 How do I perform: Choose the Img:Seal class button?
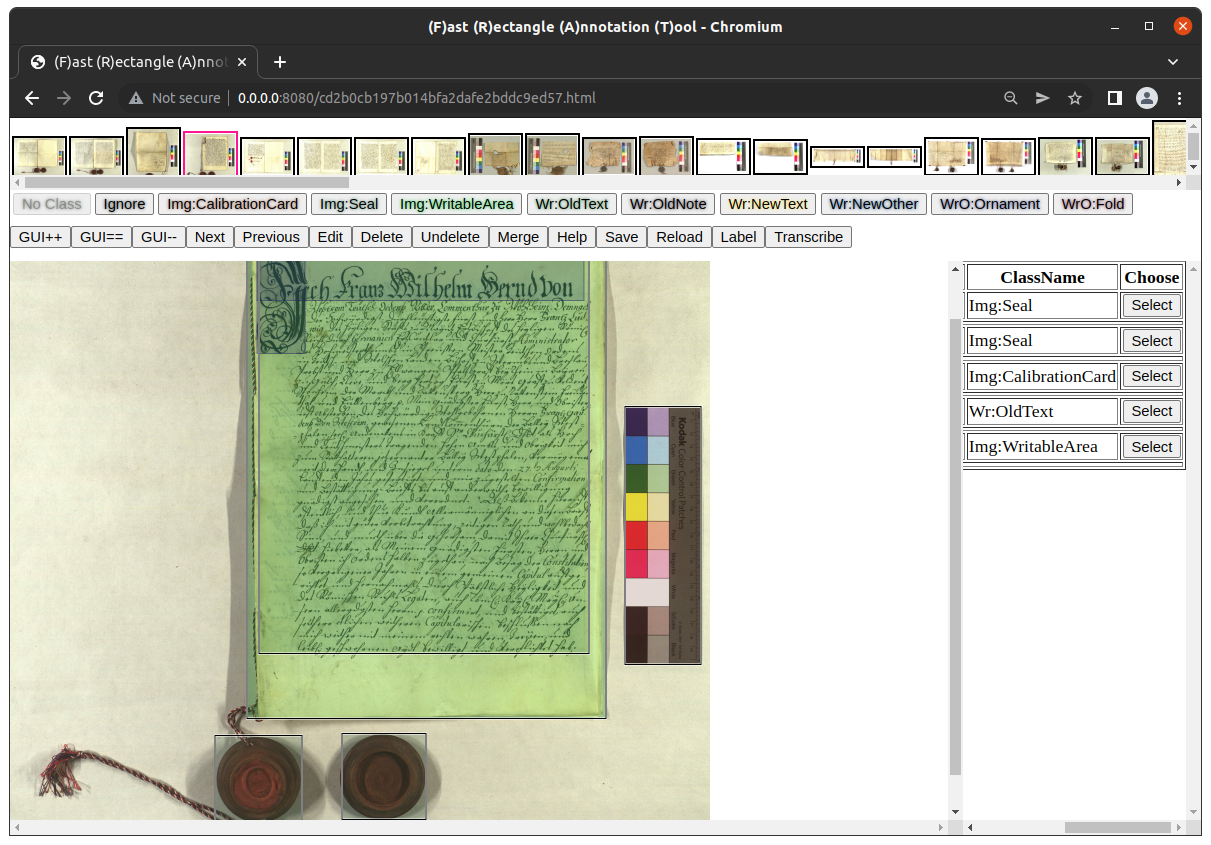click(348, 204)
